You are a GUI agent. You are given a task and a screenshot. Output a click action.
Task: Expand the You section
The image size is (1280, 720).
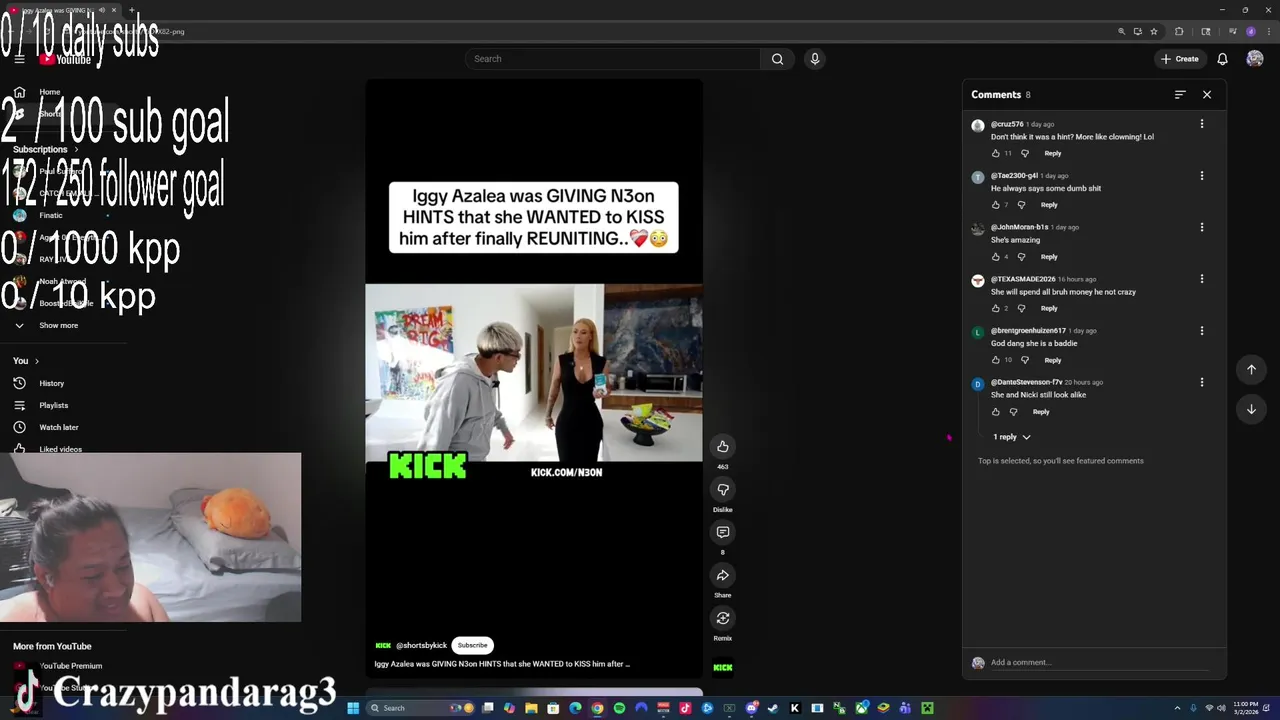pyautogui.click(x=26, y=361)
